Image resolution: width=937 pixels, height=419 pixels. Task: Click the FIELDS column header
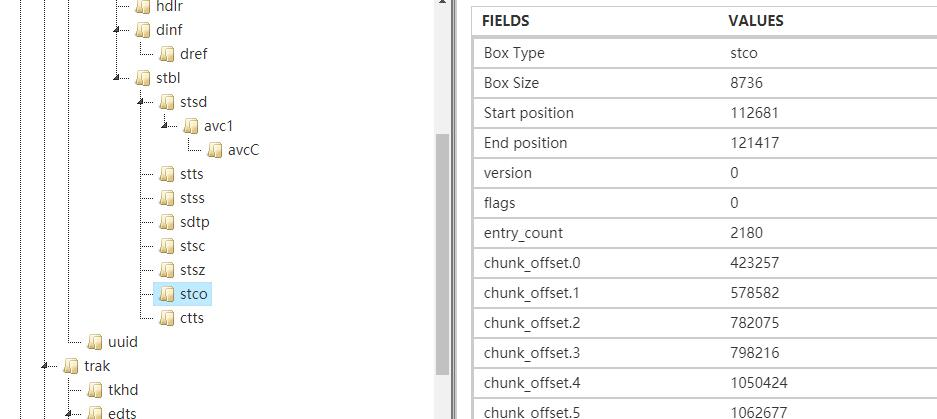pos(506,20)
